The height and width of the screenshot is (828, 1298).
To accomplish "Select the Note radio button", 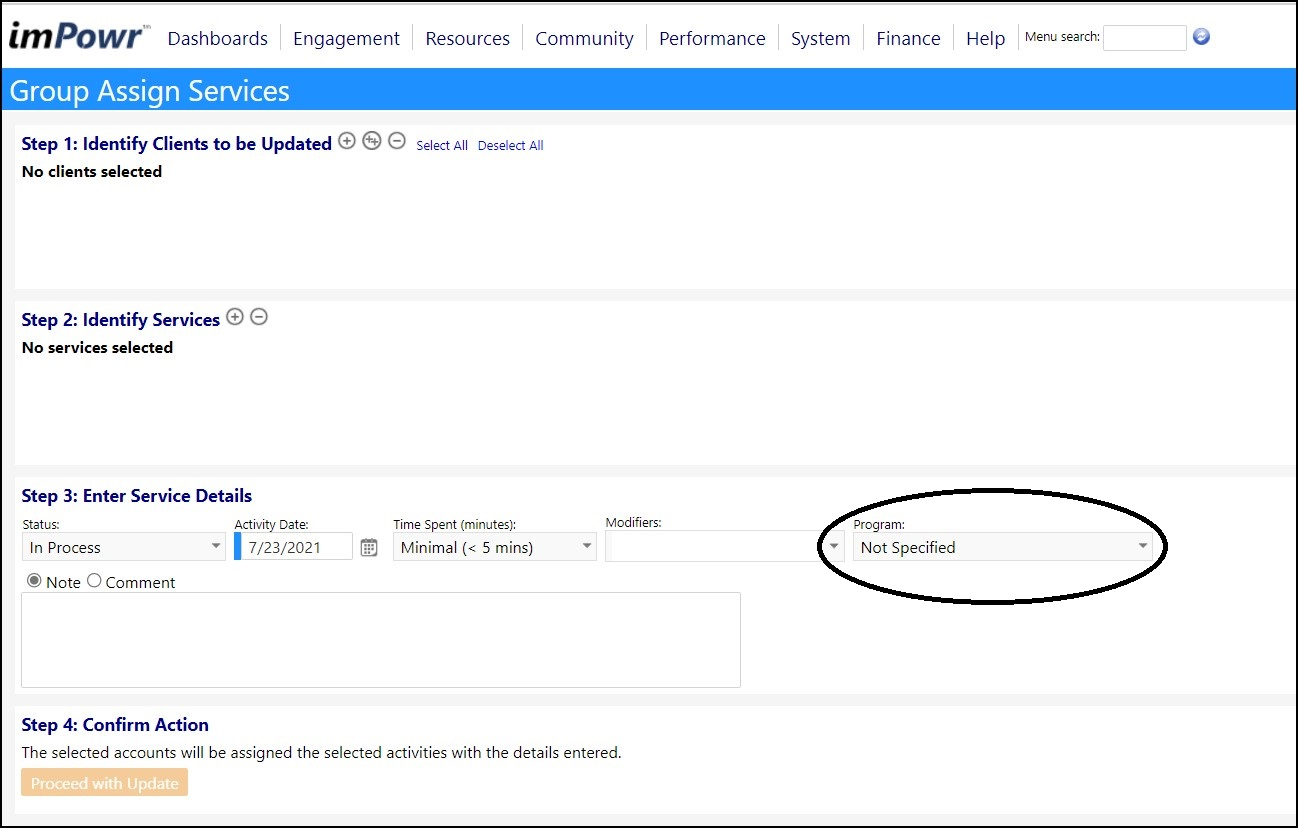I will [x=35, y=580].
